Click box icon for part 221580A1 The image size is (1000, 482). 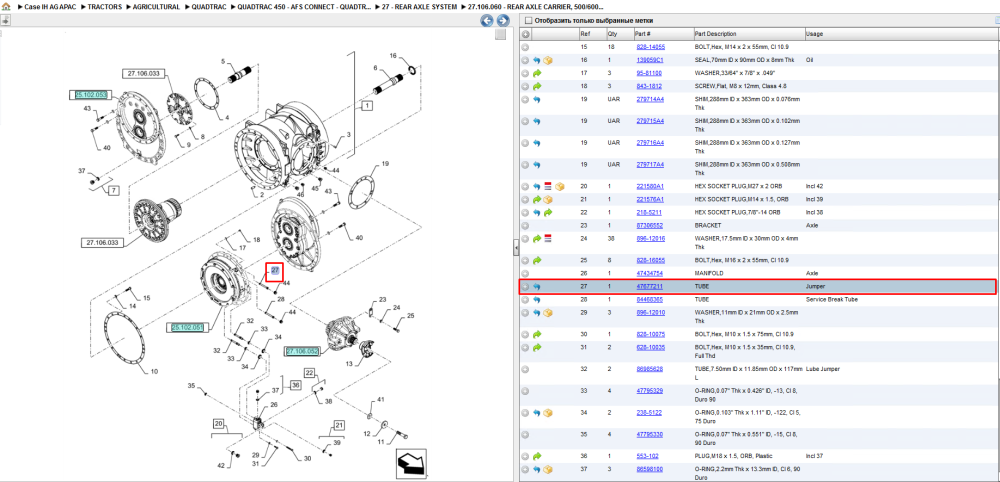click(x=559, y=186)
